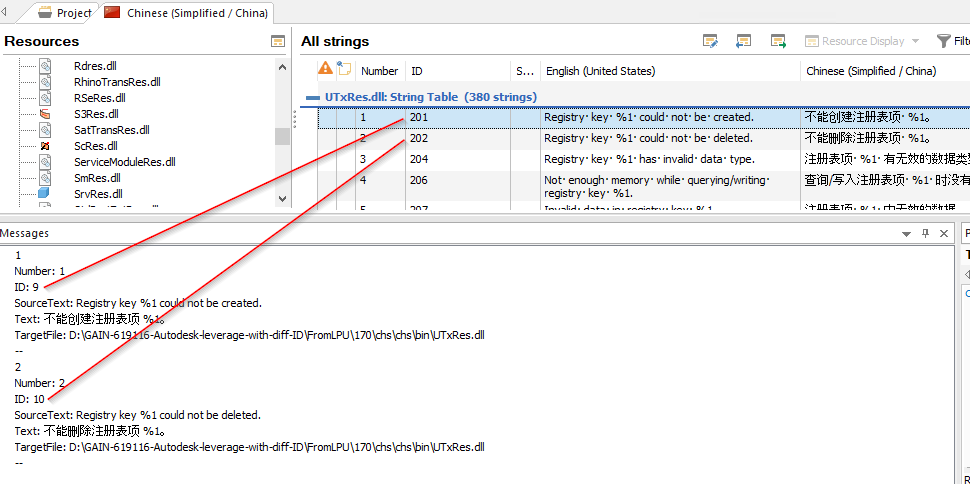Click the S3Res.dll orange icon
Viewport: 970px width, 484px height.
[x=45, y=114]
